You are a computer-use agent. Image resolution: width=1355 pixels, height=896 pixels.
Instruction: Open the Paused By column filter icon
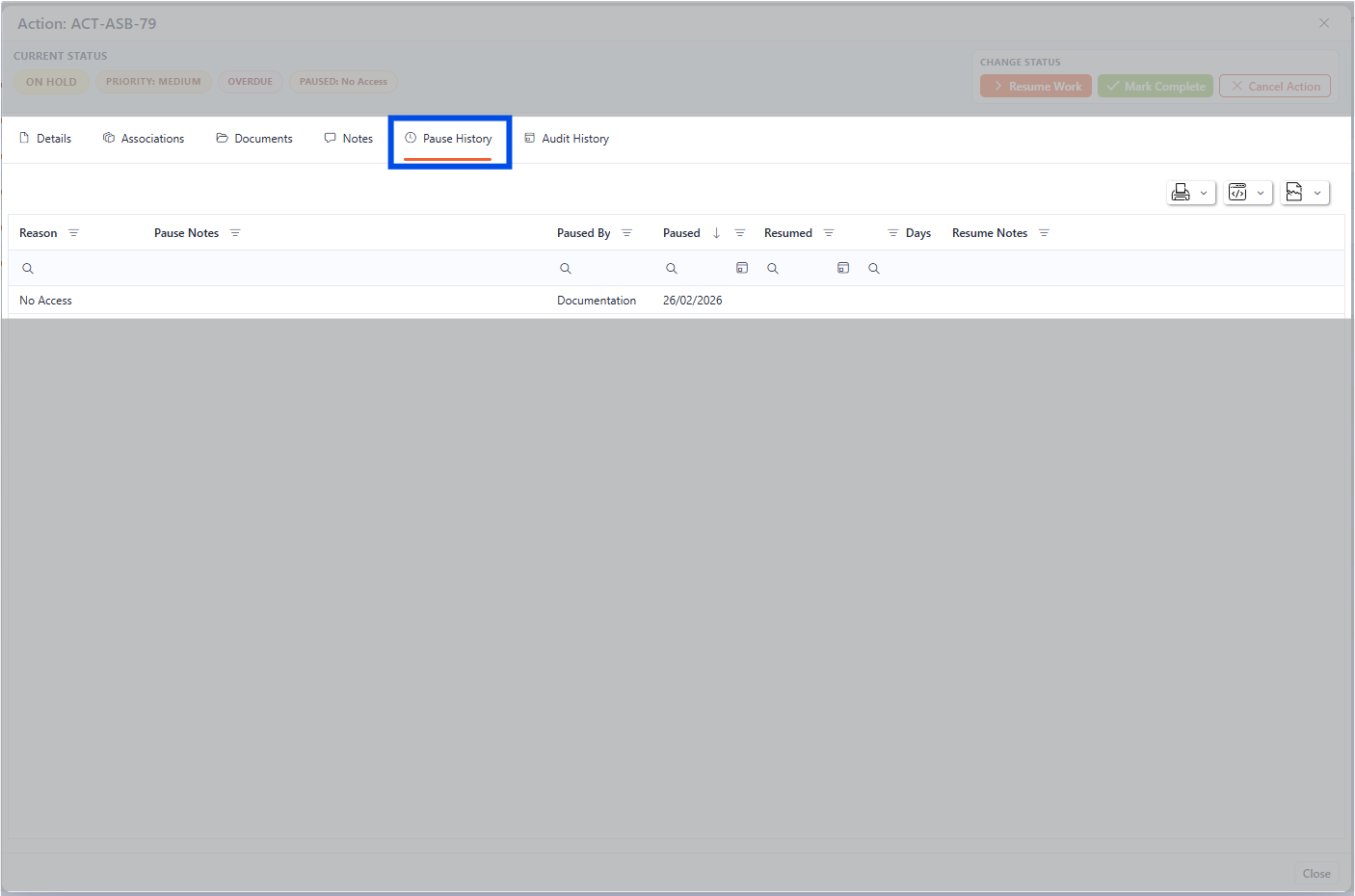point(626,233)
